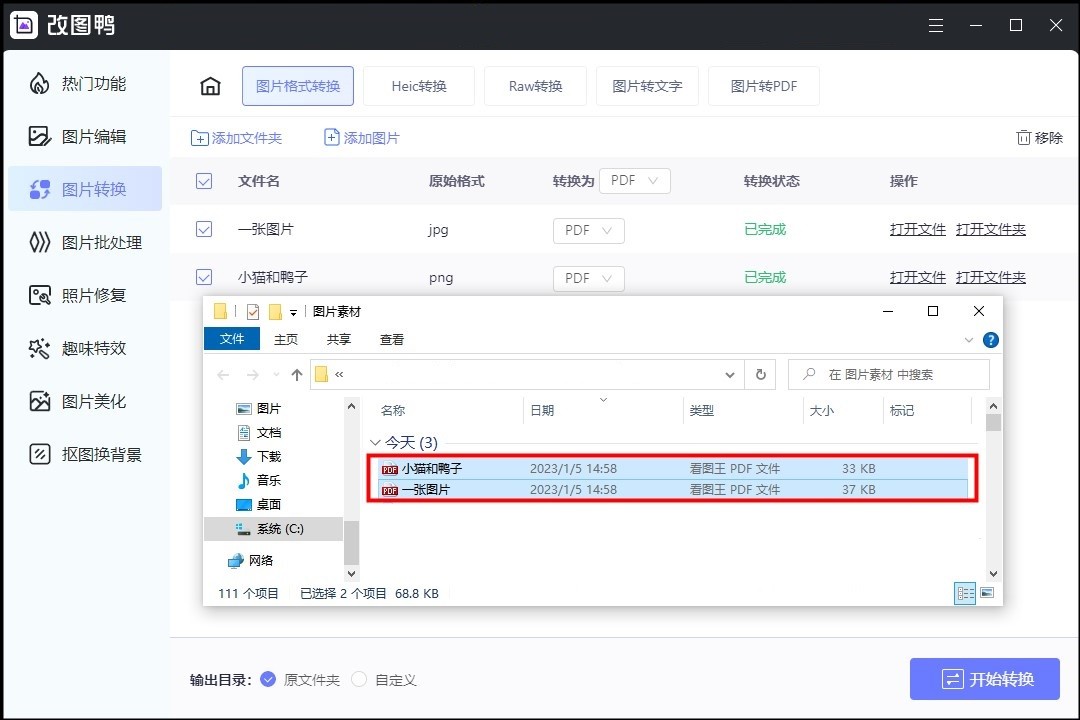Toggle the select-all checkbox in the header

[204, 181]
